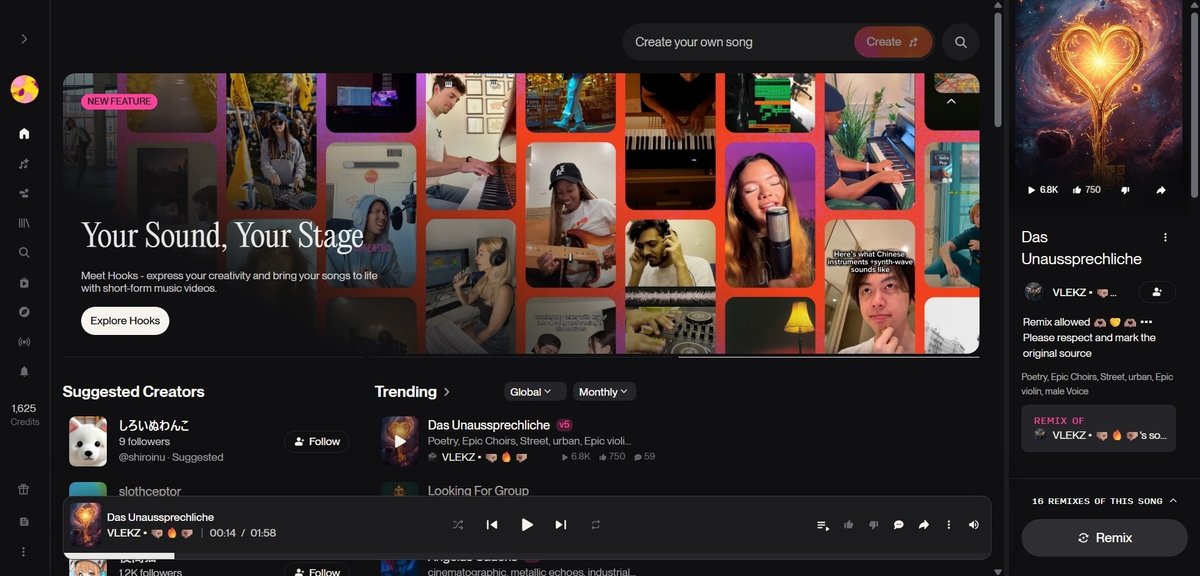
Task: Open the white dog creator avatar
Action: (88, 441)
